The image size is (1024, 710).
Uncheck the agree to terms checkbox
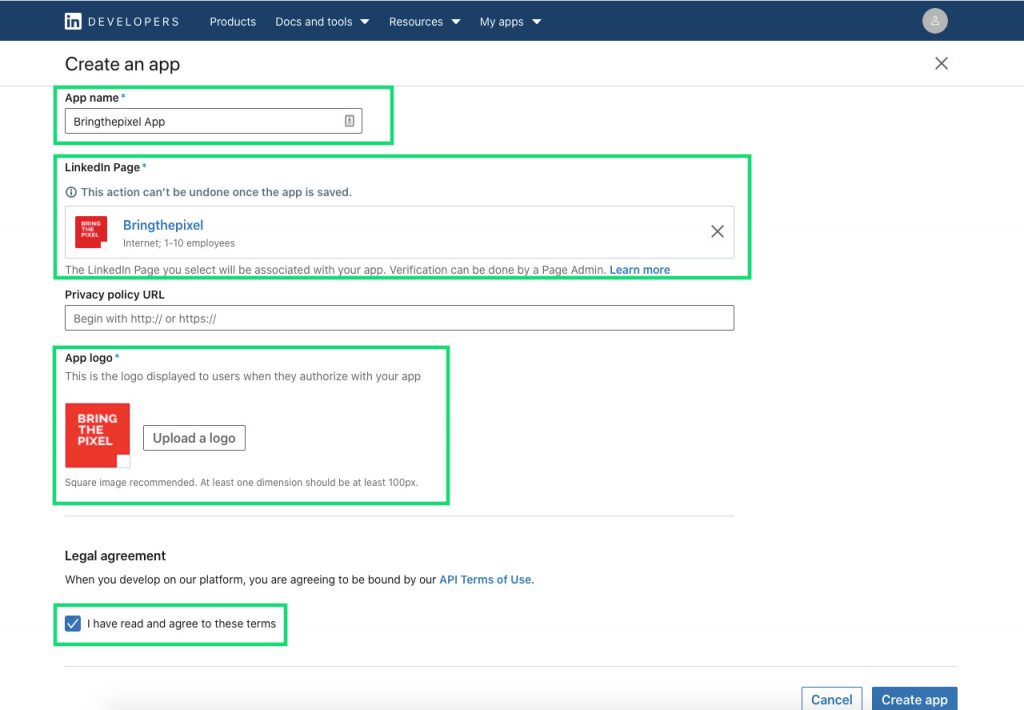point(72,623)
